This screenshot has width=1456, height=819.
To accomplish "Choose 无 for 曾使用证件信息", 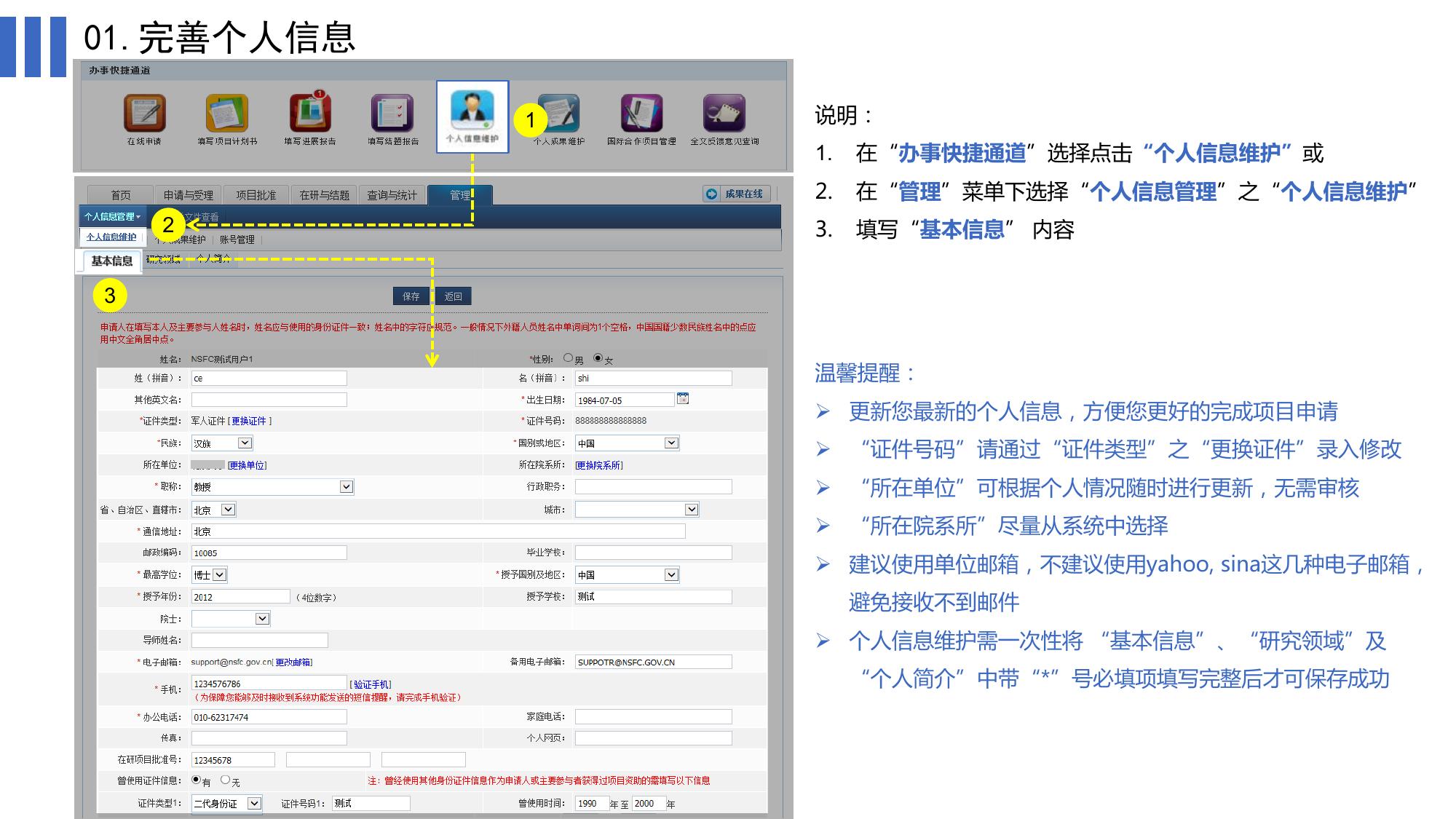I will click(226, 780).
